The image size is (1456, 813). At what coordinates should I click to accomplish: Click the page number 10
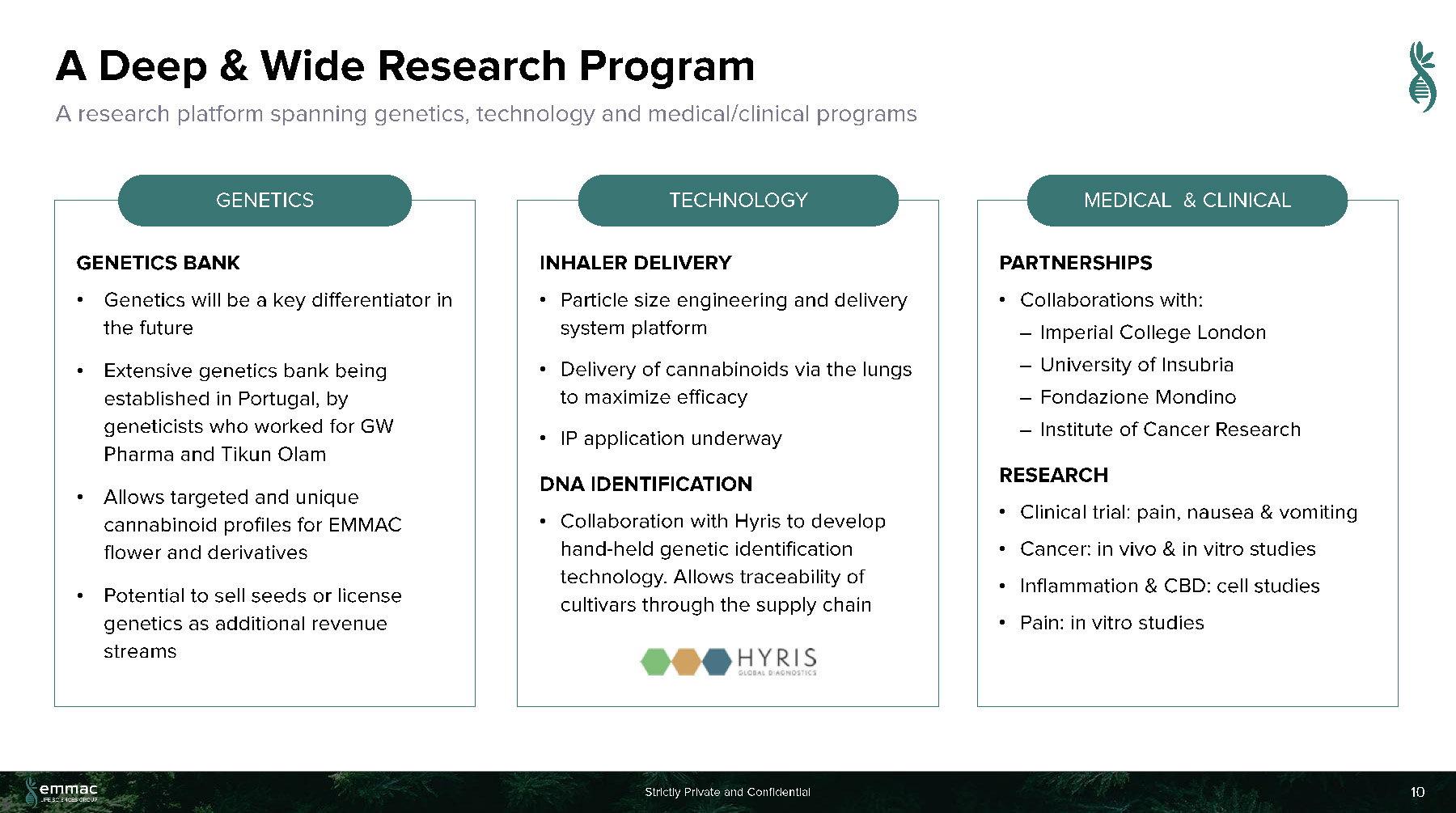[1417, 792]
